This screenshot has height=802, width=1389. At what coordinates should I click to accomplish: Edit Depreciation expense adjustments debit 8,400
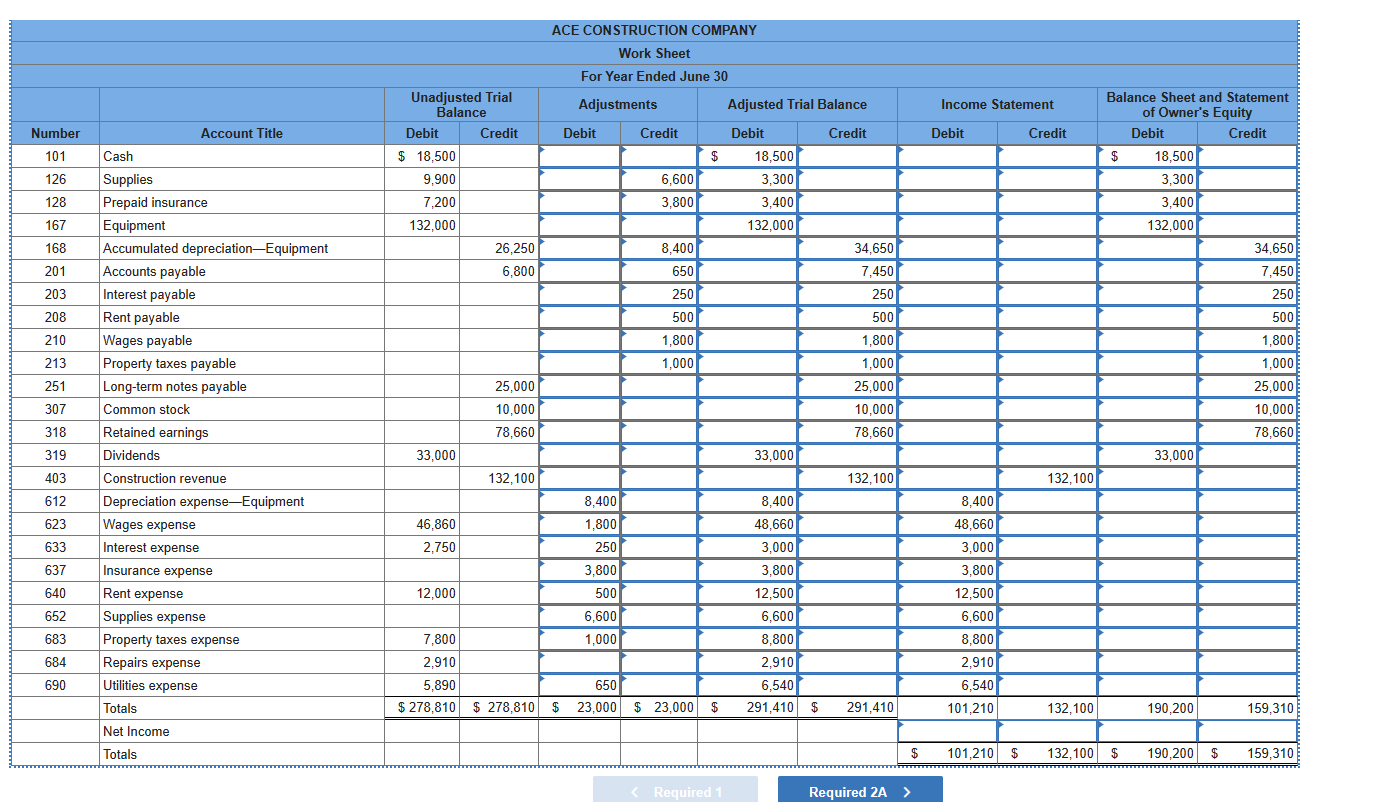[579, 501]
